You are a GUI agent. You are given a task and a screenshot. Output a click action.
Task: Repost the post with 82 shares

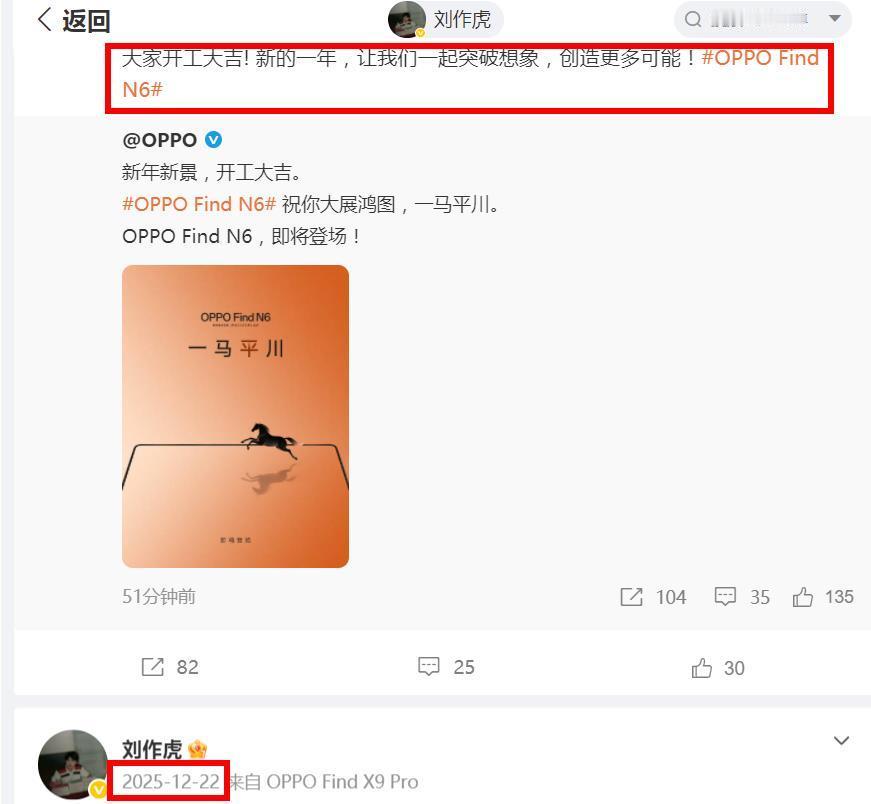153,667
